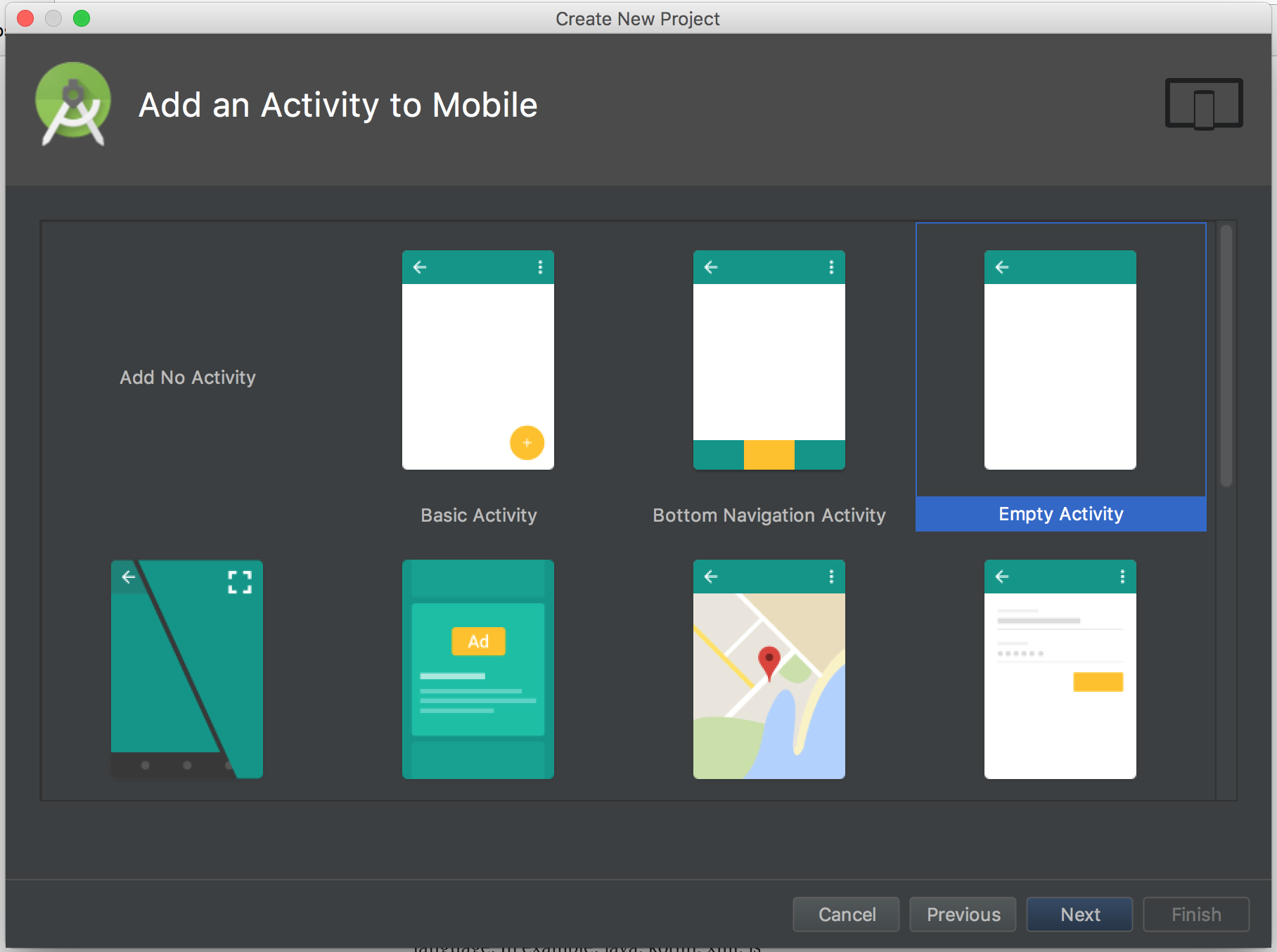Screen dimensions: 1277x952
Task: Select the Google Maps Activity template
Action: click(x=769, y=668)
